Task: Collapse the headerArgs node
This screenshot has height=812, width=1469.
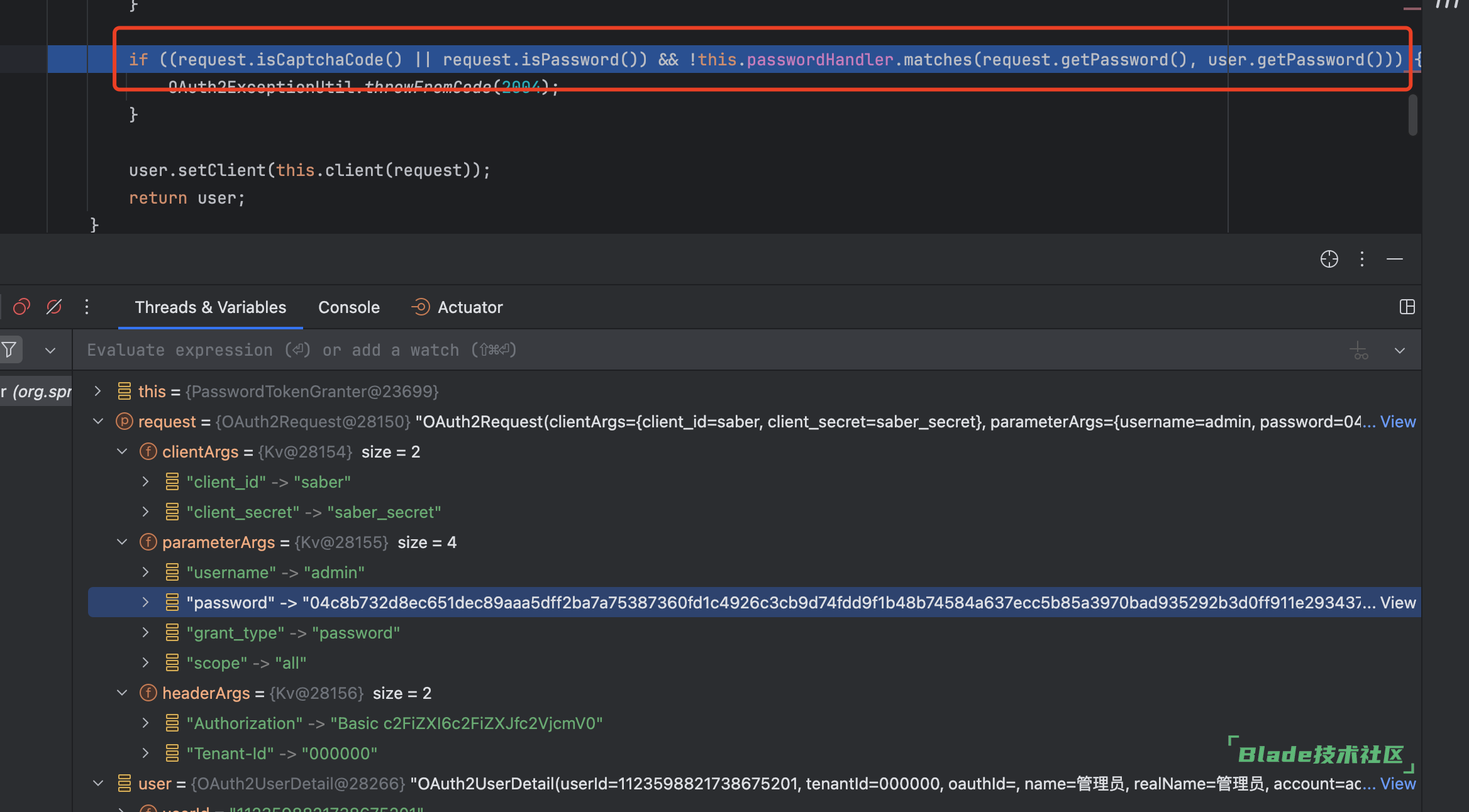Action: pyautogui.click(x=122, y=693)
